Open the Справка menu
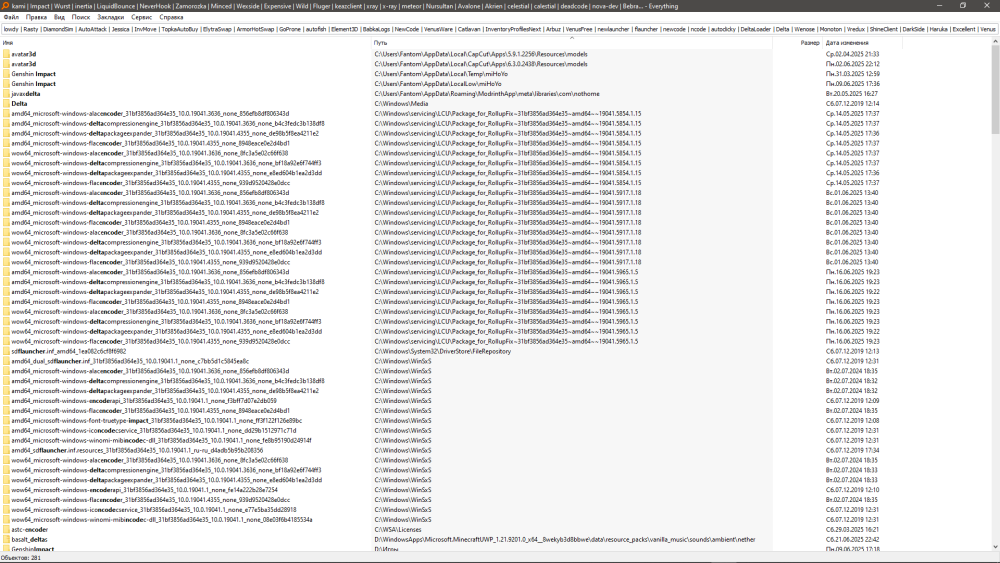The image size is (1000, 563). click(171, 17)
